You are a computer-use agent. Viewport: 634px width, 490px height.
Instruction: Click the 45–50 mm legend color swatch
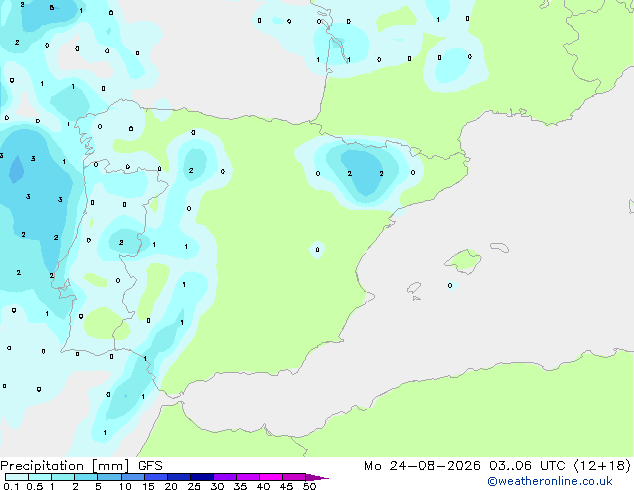pyautogui.click(x=294, y=477)
